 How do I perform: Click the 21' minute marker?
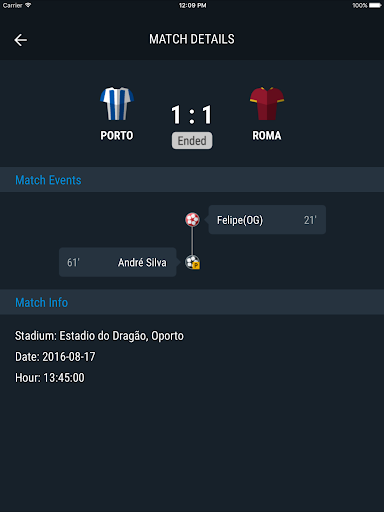tap(310, 220)
